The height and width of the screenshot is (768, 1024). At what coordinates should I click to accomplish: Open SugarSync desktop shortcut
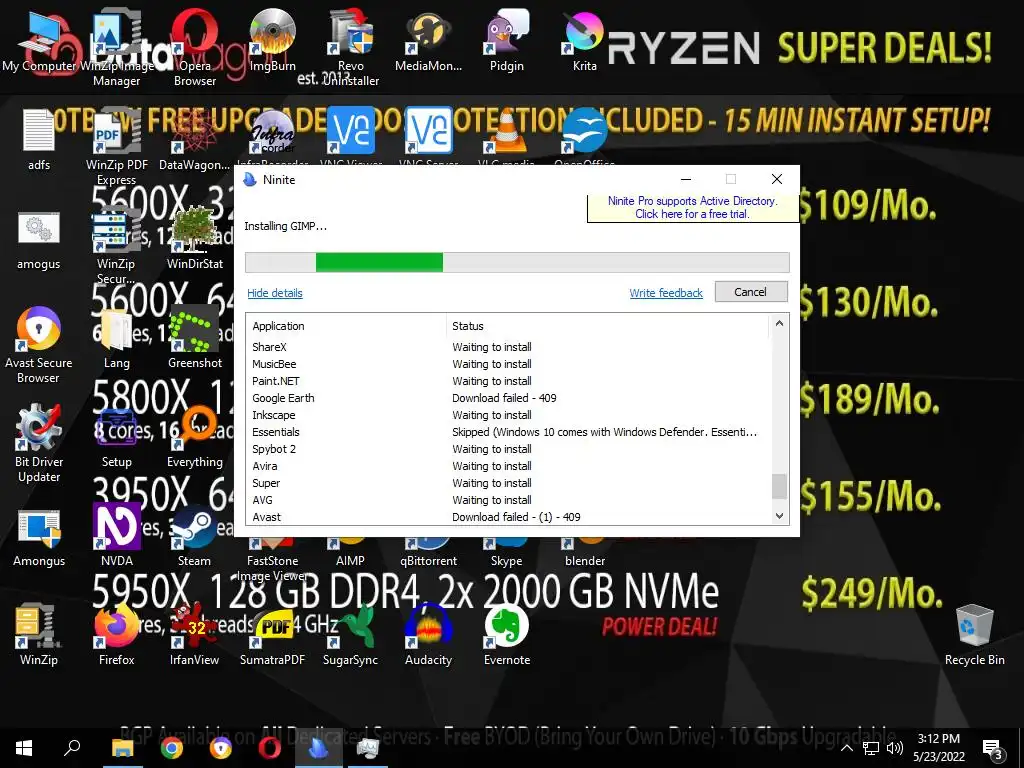(x=351, y=634)
